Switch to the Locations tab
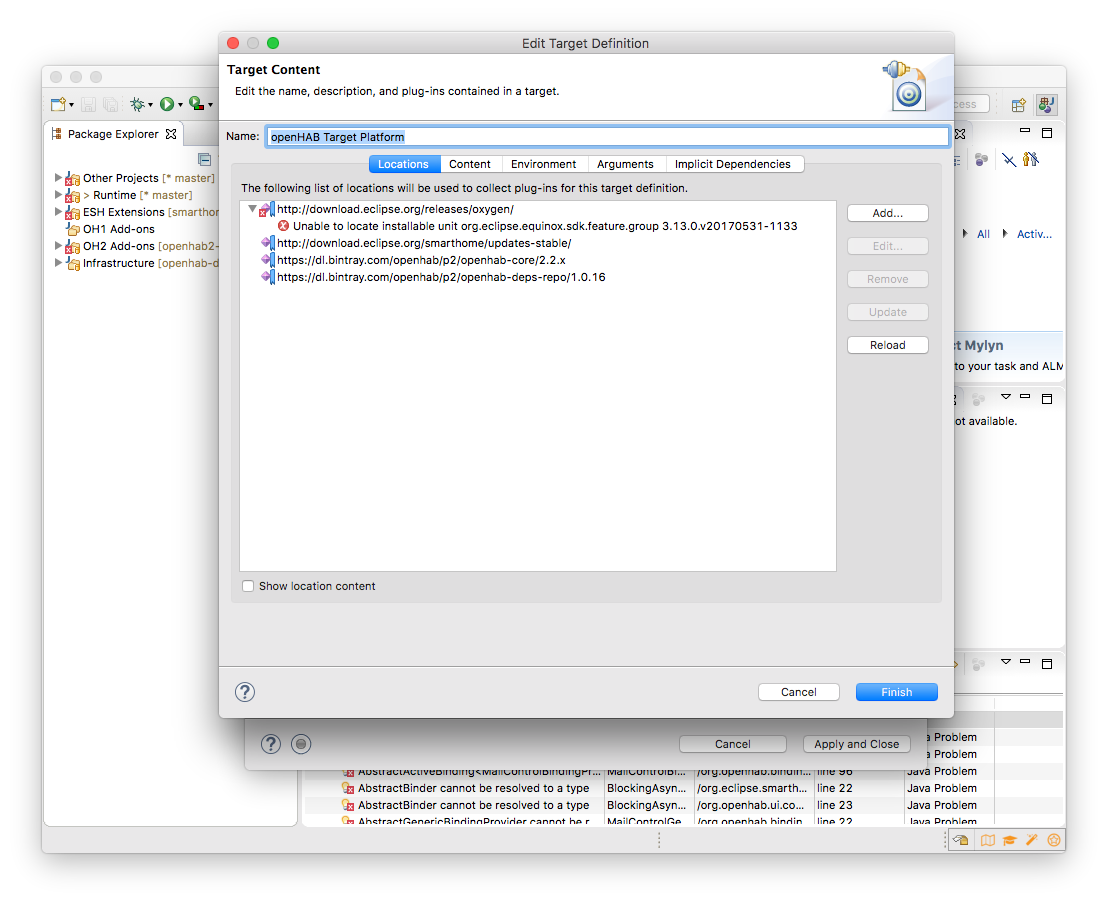1108x903 pixels. pyautogui.click(x=404, y=164)
